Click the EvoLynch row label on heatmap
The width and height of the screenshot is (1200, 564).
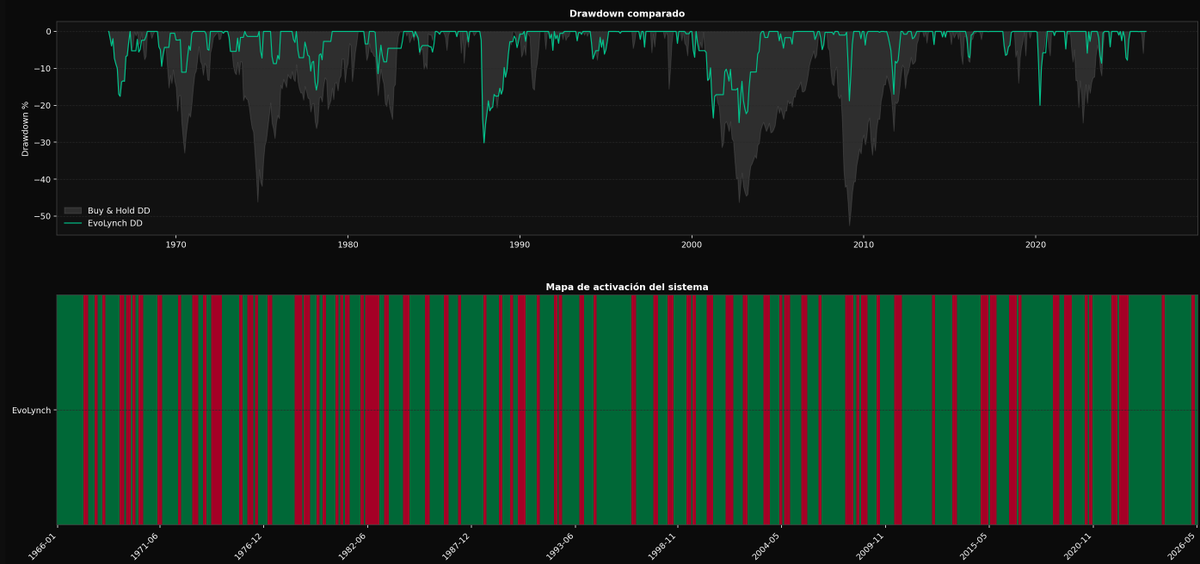(31, 410)
